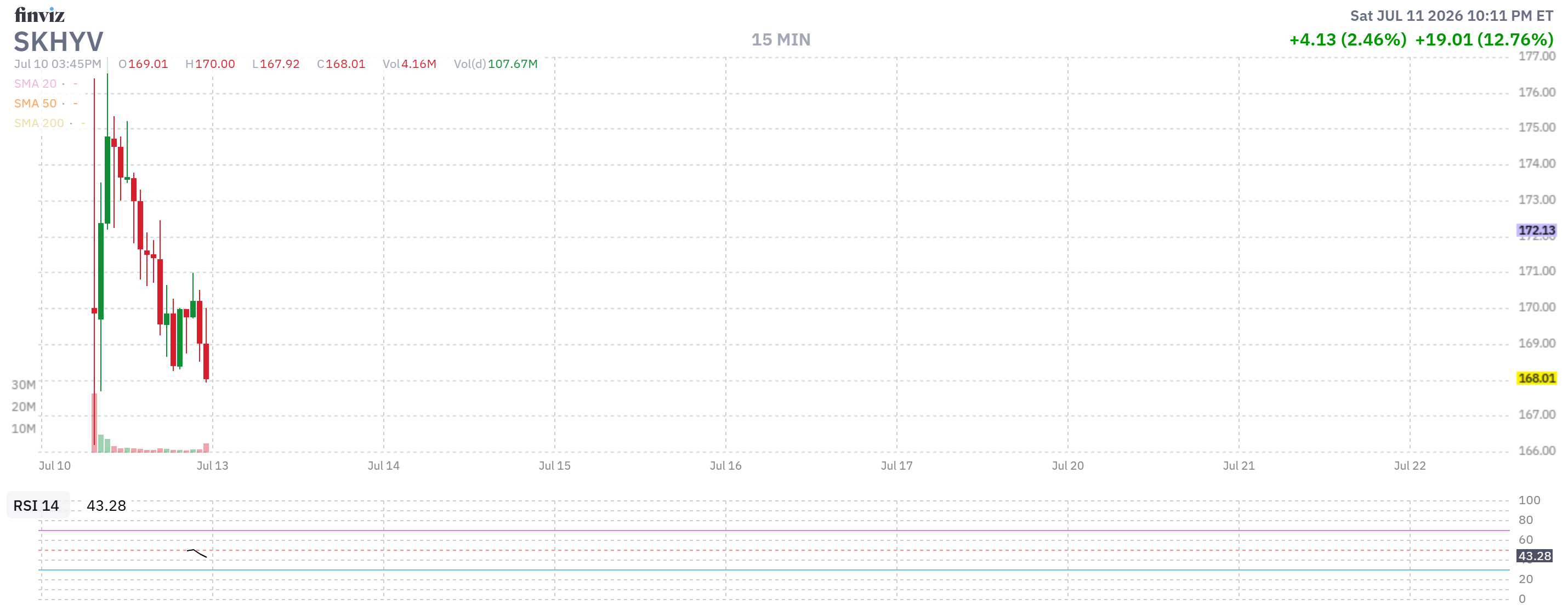Click the 177.00 price axis label

pyautogui.click(x=1536, y=56)
